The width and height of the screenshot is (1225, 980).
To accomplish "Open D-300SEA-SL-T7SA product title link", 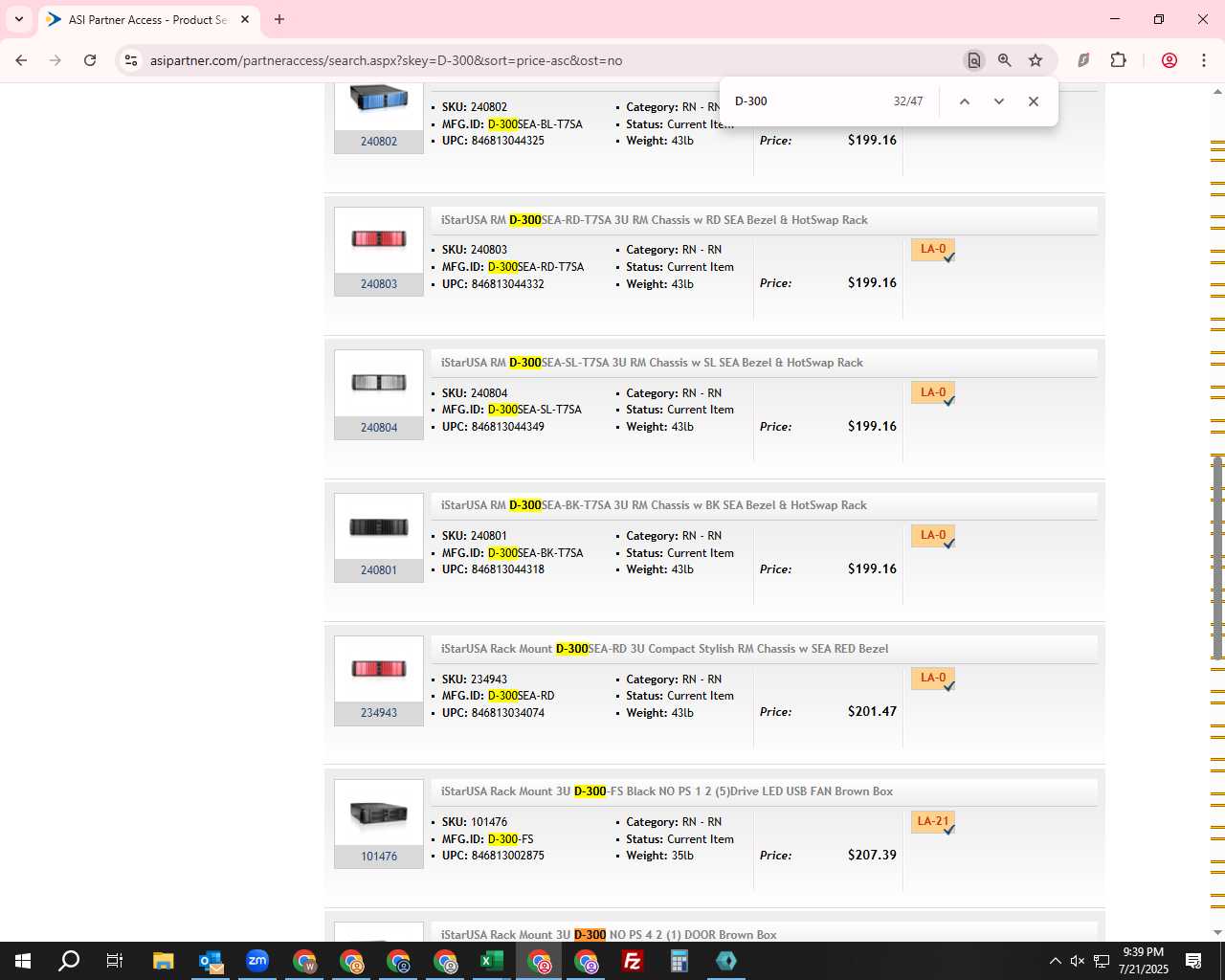I will pos(652,363).
